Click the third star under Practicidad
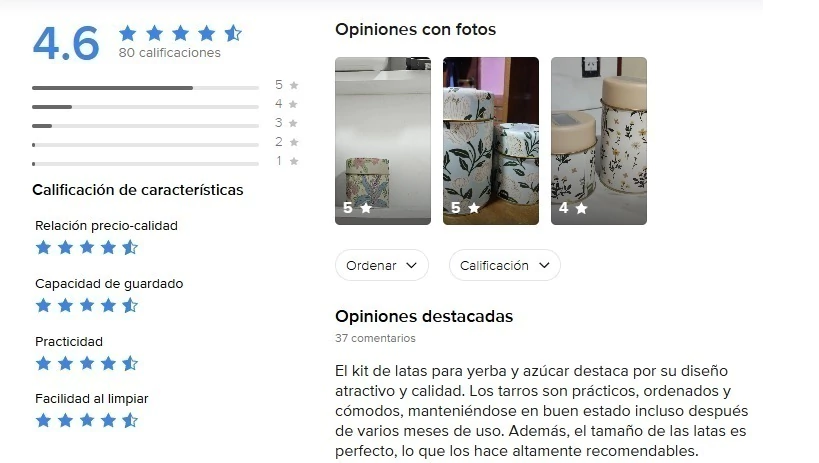Viewport: 819px width, 463px height. pyautogui.click(x=87, y=363)
